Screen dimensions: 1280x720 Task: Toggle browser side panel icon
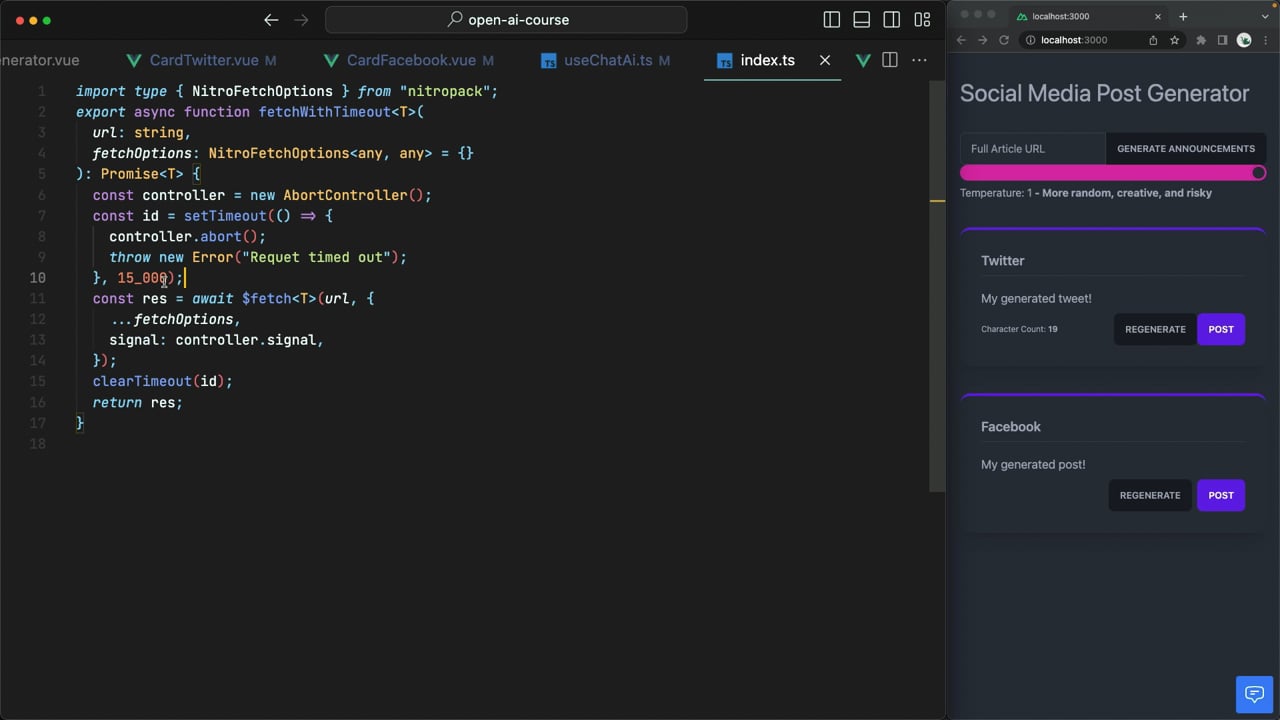pos(1222,40)
